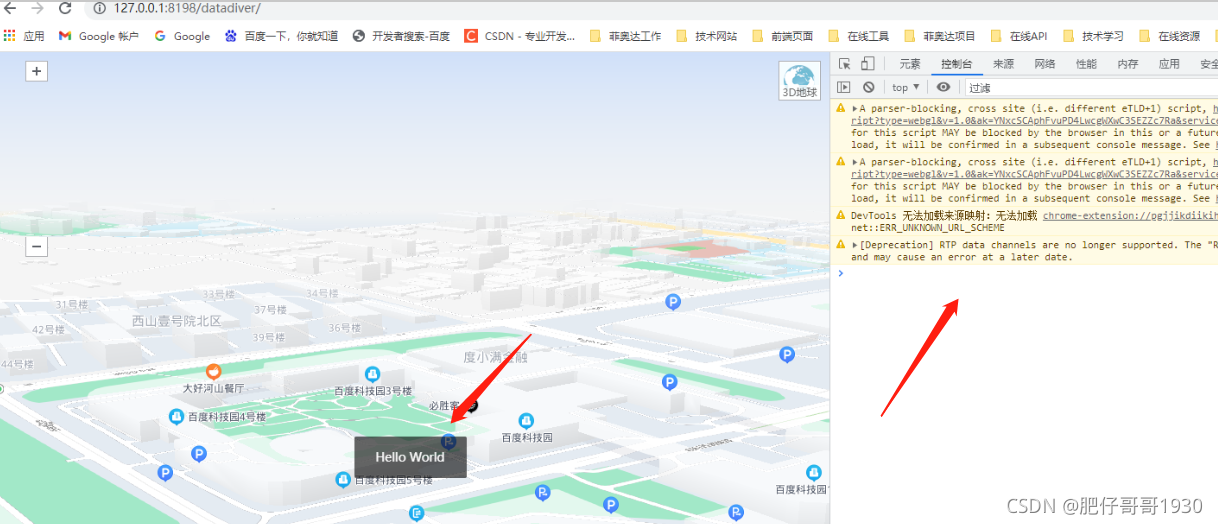The width and height of the screenshot is (1218, 524).
Task: Click the 百度科技园 marker beside 必胜客
Action: 527,421
